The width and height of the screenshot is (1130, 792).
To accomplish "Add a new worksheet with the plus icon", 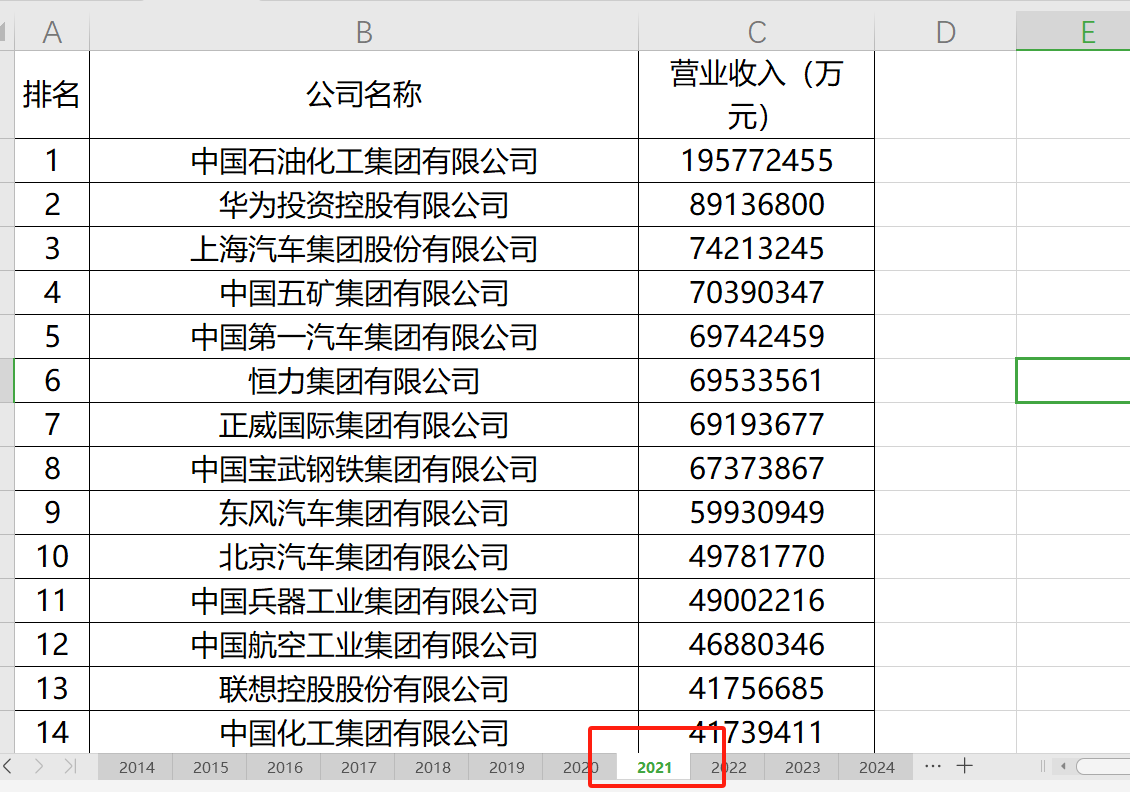I will 964,766.
